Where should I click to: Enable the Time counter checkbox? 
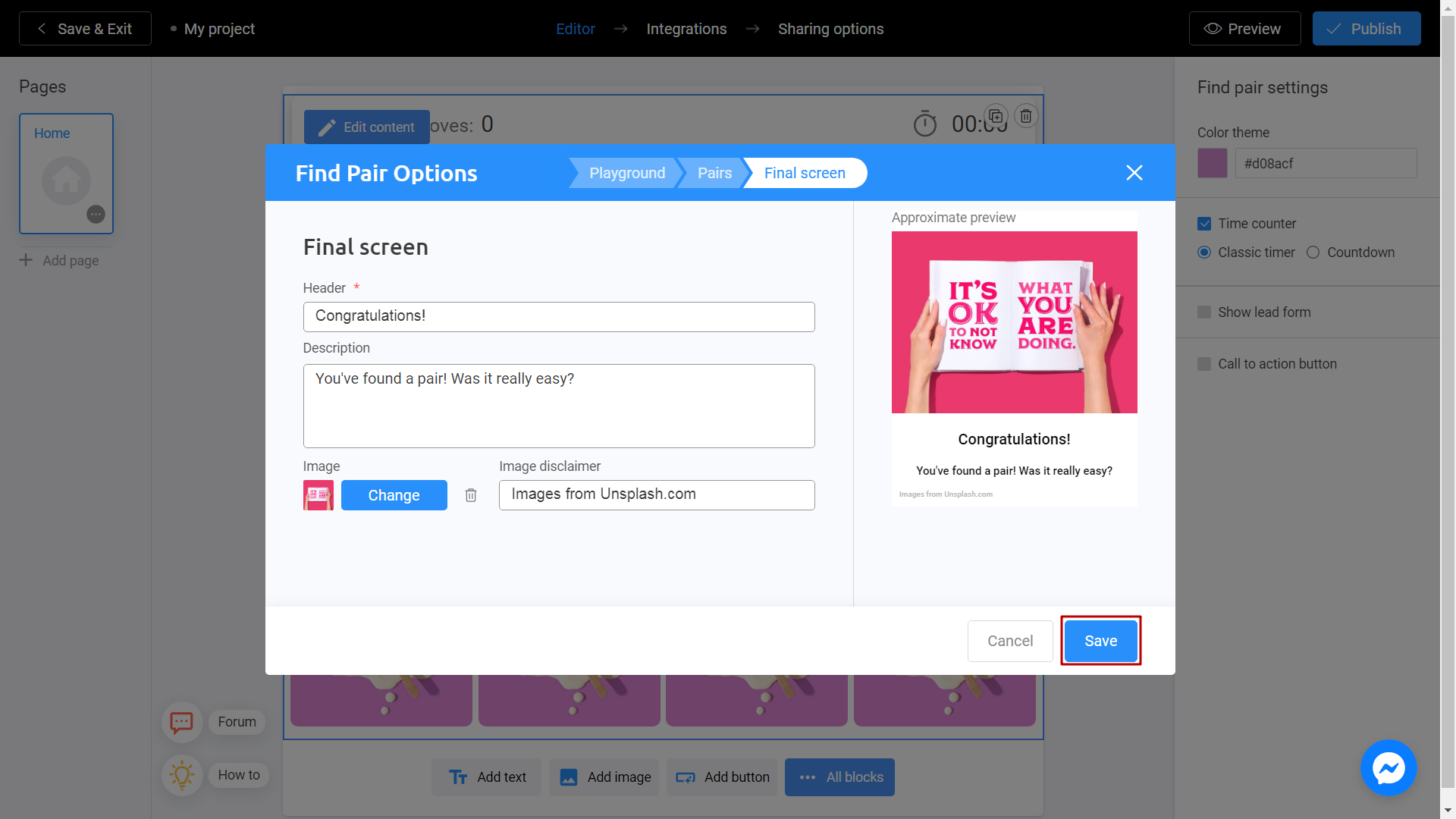pyautogui.click(x=1206, y=223)
